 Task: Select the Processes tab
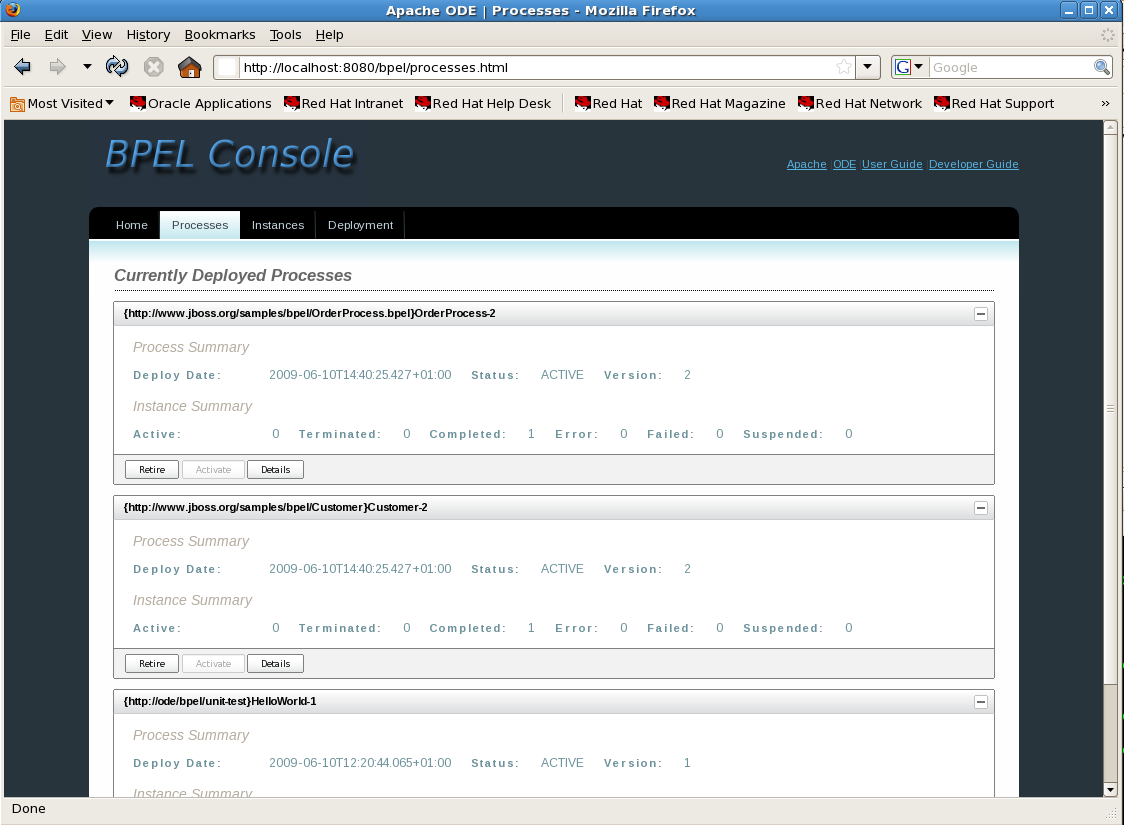(x=200, y=225)
